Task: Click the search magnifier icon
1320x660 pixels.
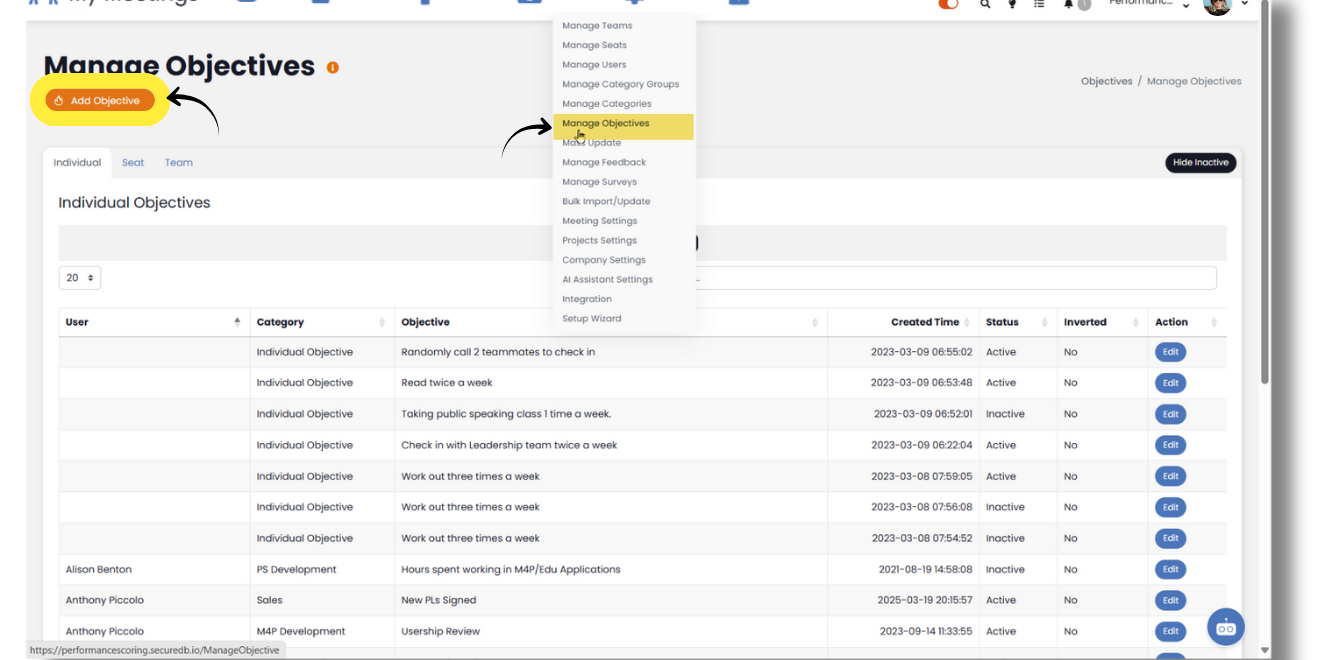Action: tap(985, 5)
